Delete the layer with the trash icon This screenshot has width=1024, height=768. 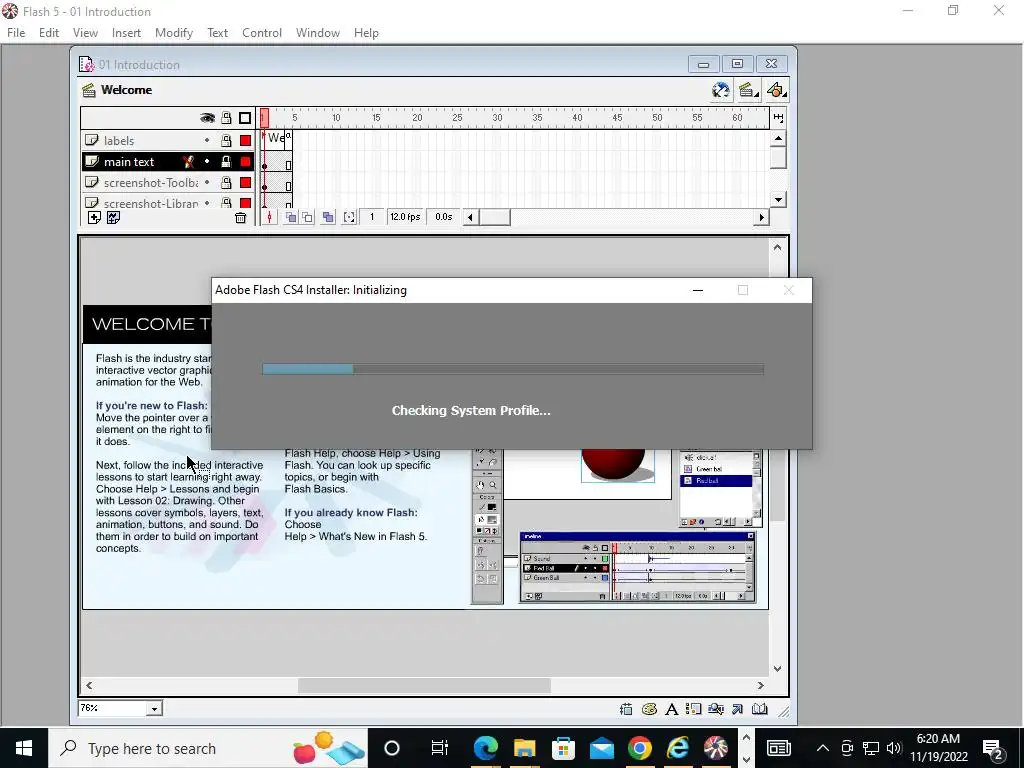[x=240, y=218]
